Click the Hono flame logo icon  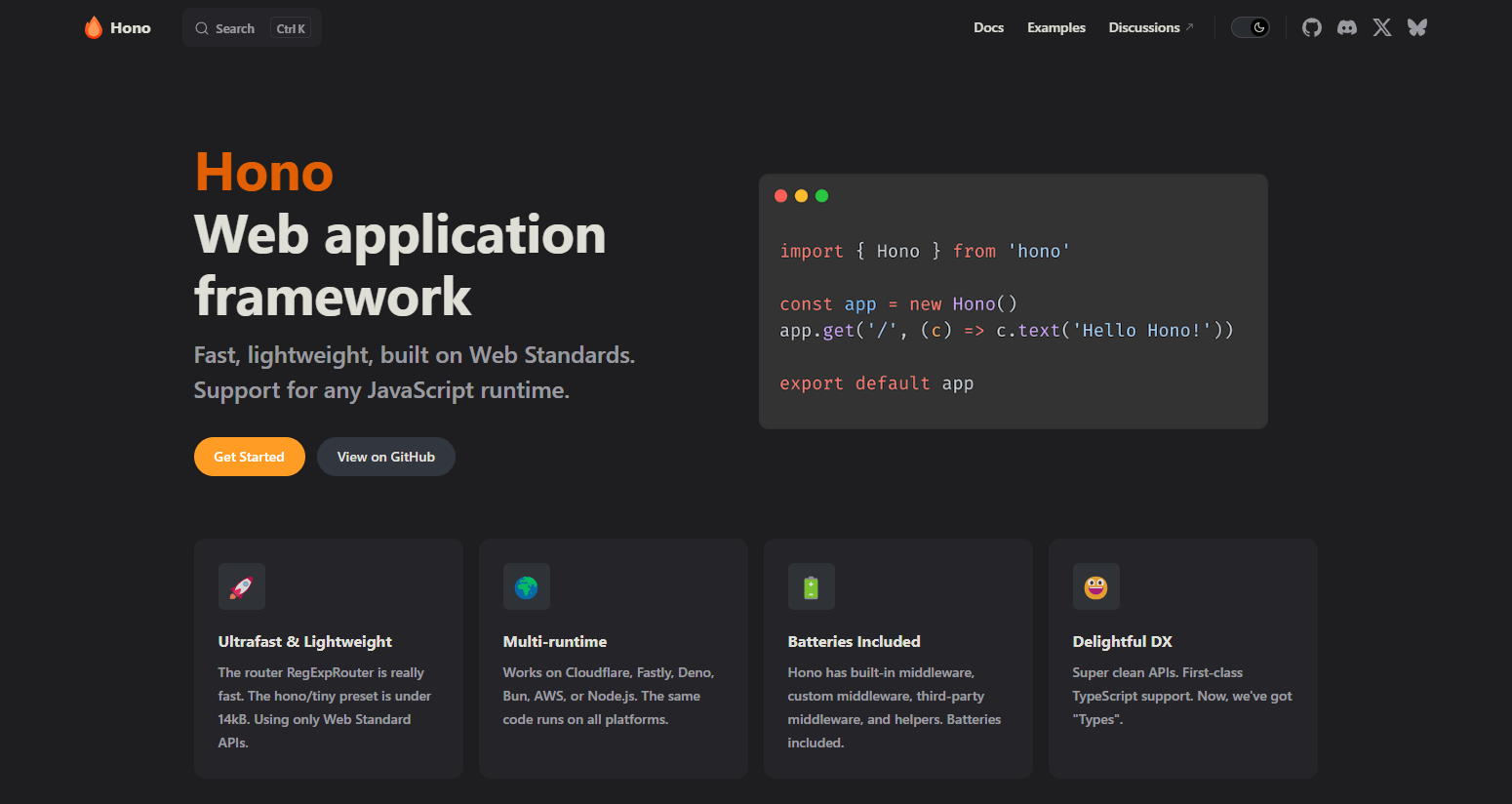[x=94, y=27]
